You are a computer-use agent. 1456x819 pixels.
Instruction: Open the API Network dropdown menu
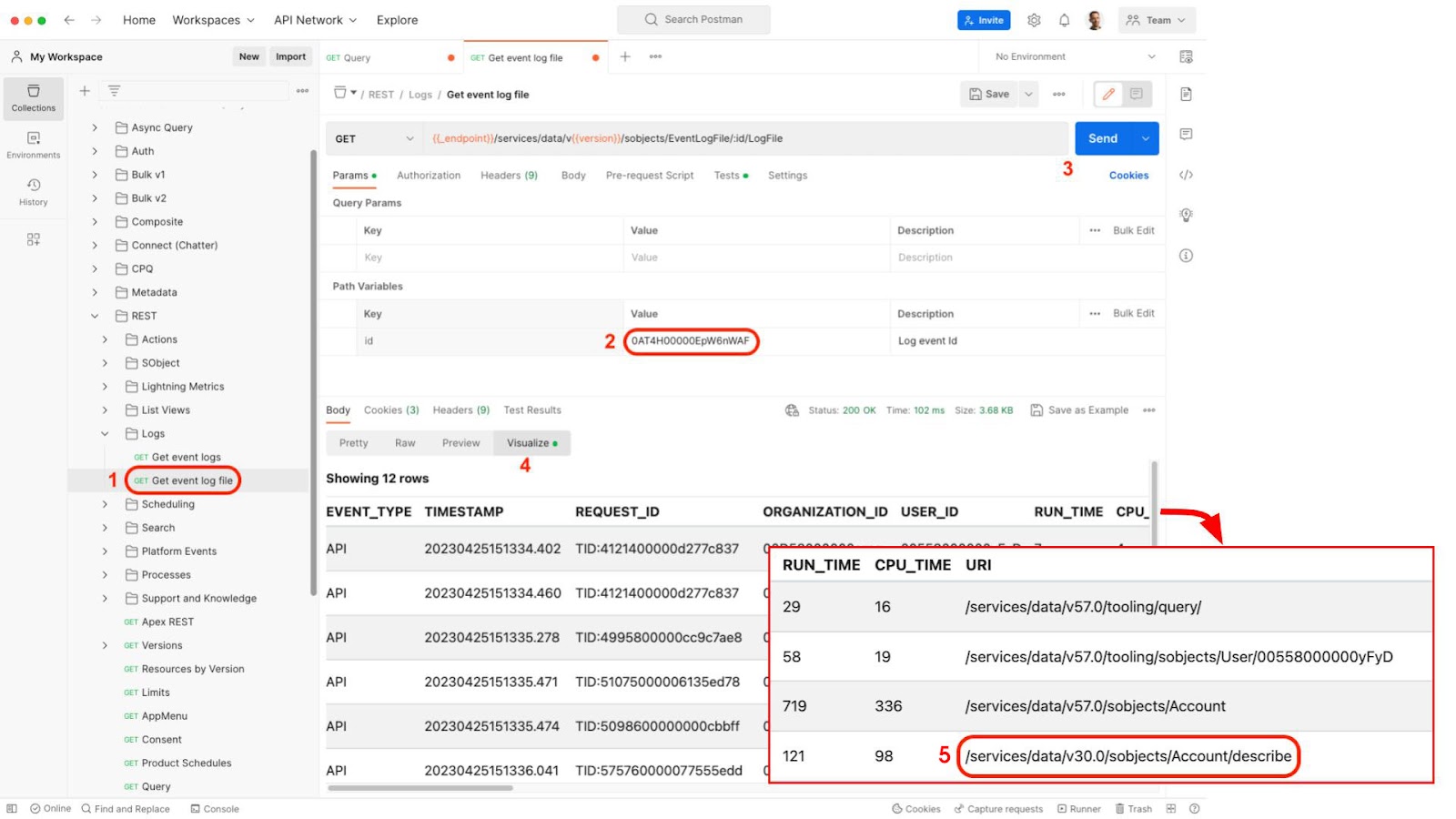pos(316,20)
